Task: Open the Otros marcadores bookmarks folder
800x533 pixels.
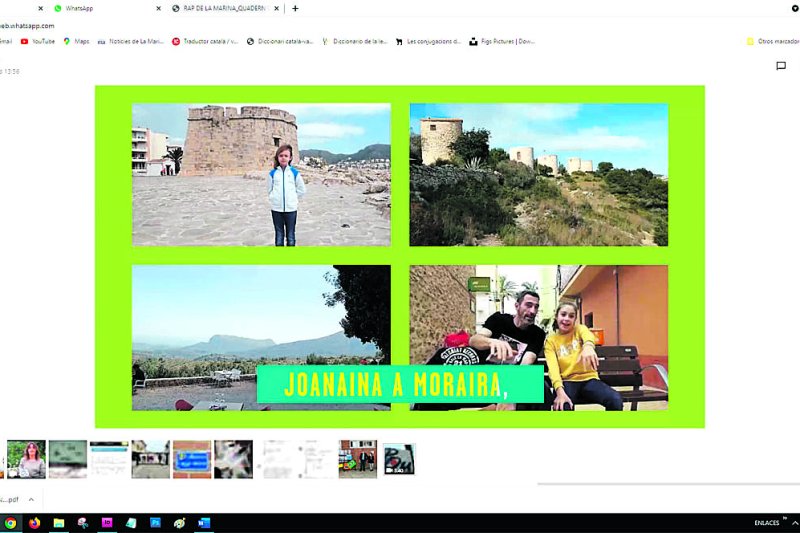Action: click(x=773, y=41)
